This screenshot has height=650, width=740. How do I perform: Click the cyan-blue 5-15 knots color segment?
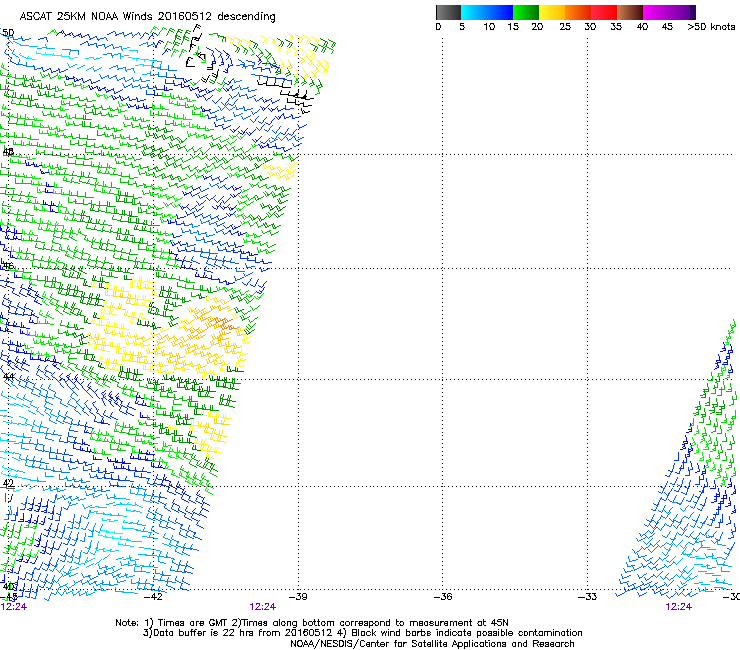[487, 12]
